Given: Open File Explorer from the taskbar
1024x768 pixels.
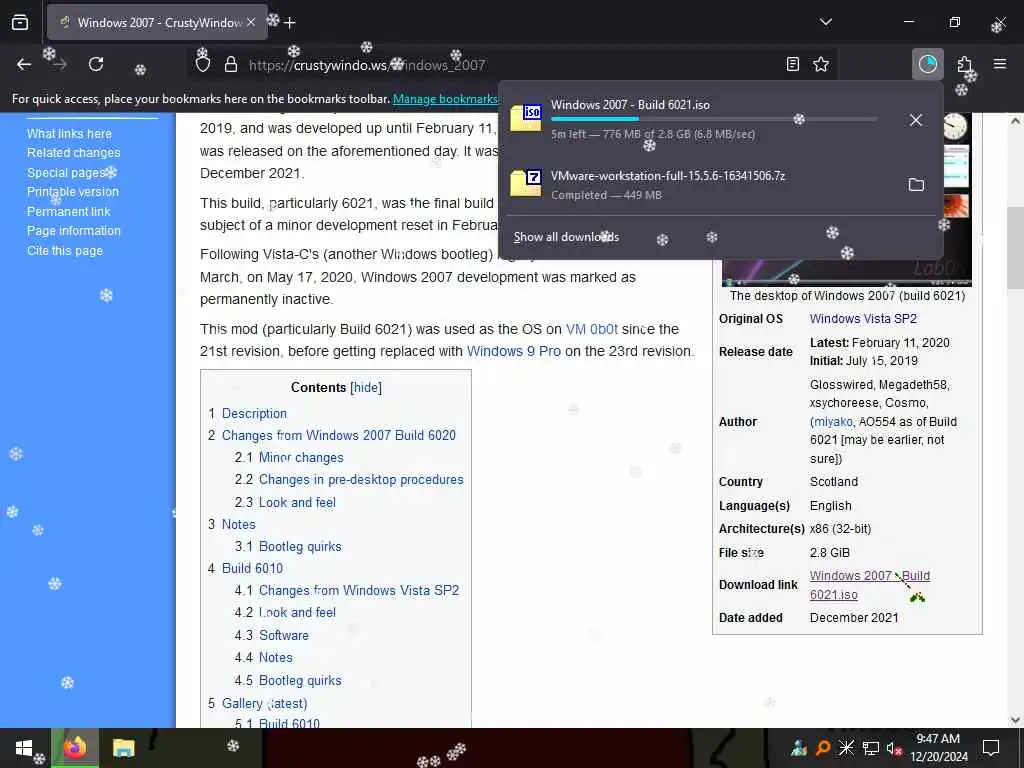Looking at the screenshot, I should click(123, 748).
